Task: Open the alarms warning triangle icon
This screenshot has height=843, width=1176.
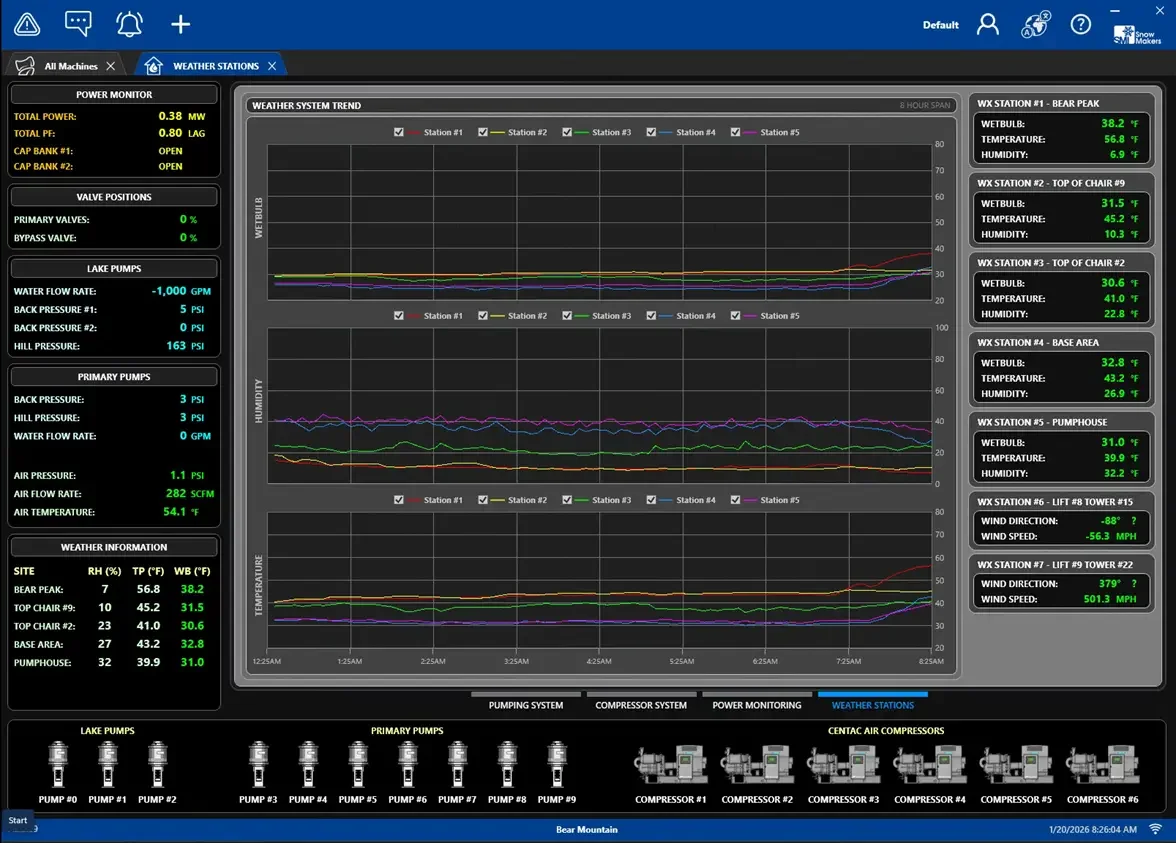Action: [26, 24]
